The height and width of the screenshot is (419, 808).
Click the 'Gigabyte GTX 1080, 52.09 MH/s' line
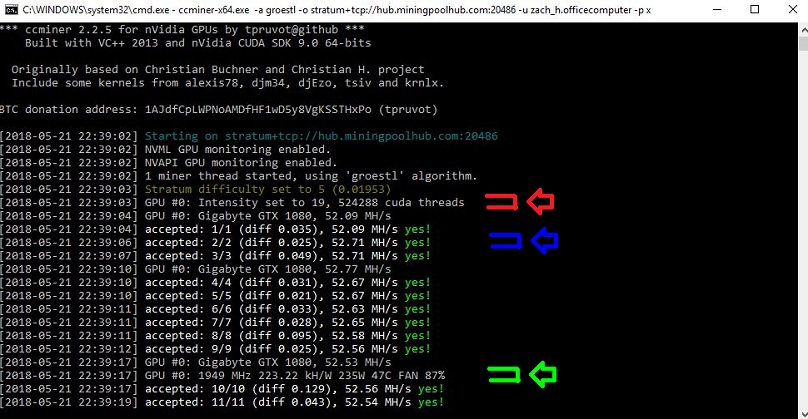pyautogui.click(x=196, y=216)
